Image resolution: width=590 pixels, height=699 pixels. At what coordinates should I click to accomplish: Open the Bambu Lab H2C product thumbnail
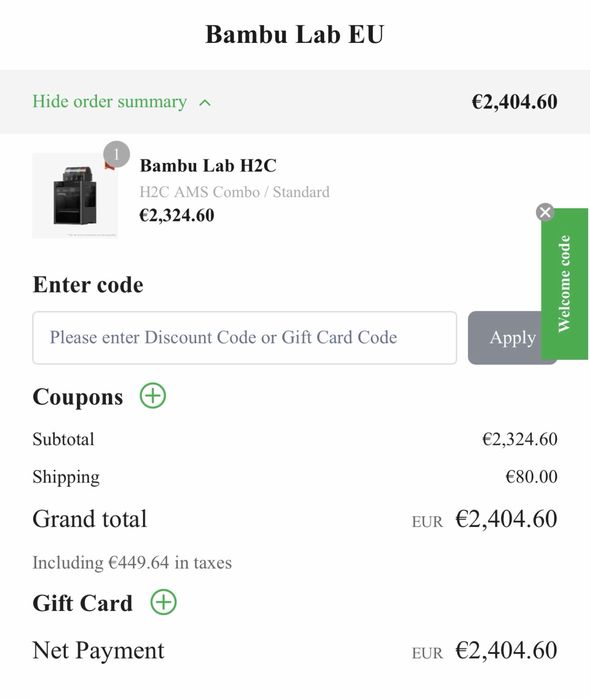click(75, 196)
